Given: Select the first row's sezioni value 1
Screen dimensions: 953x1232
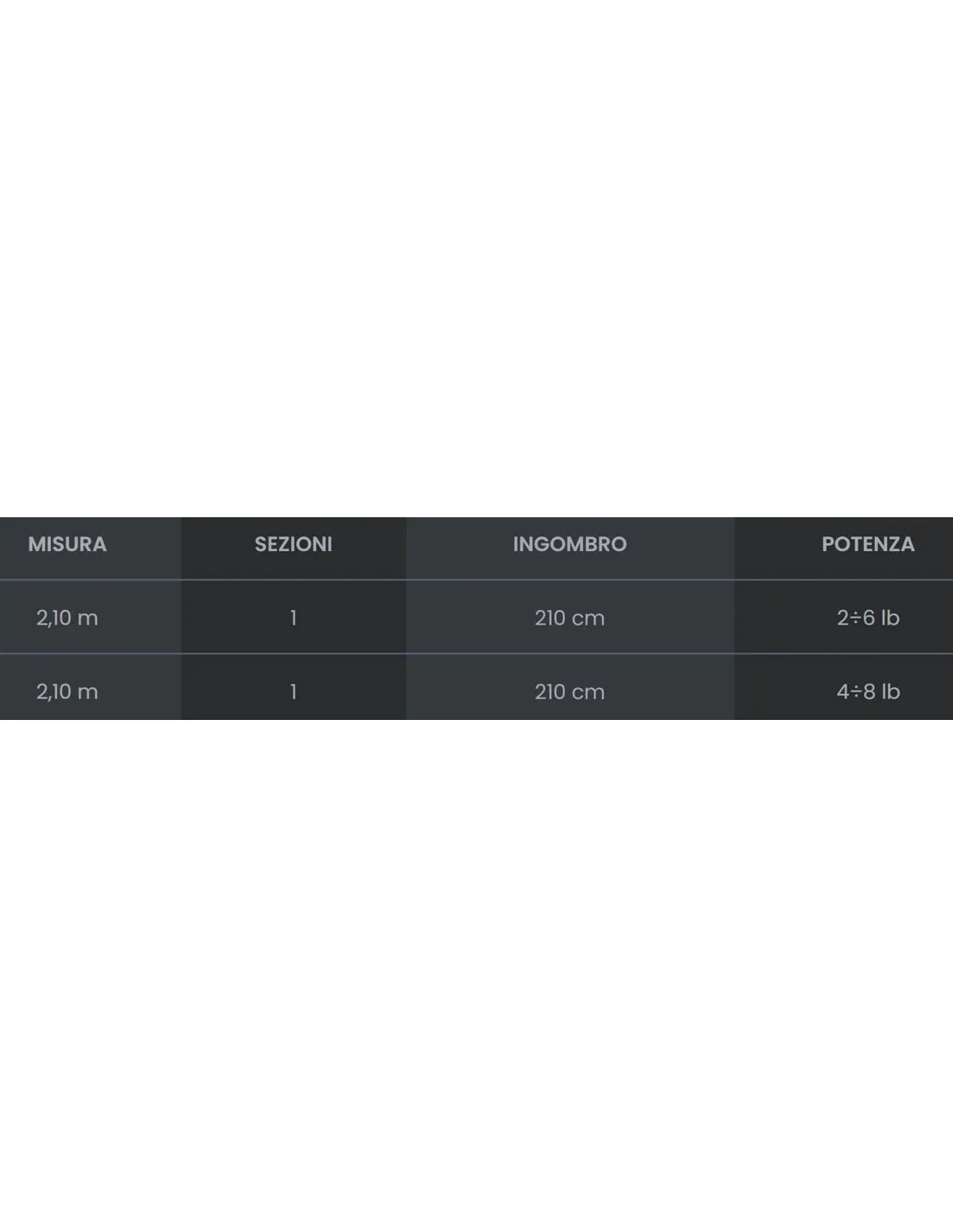Looking at the screenshot, I should [294, 618].
